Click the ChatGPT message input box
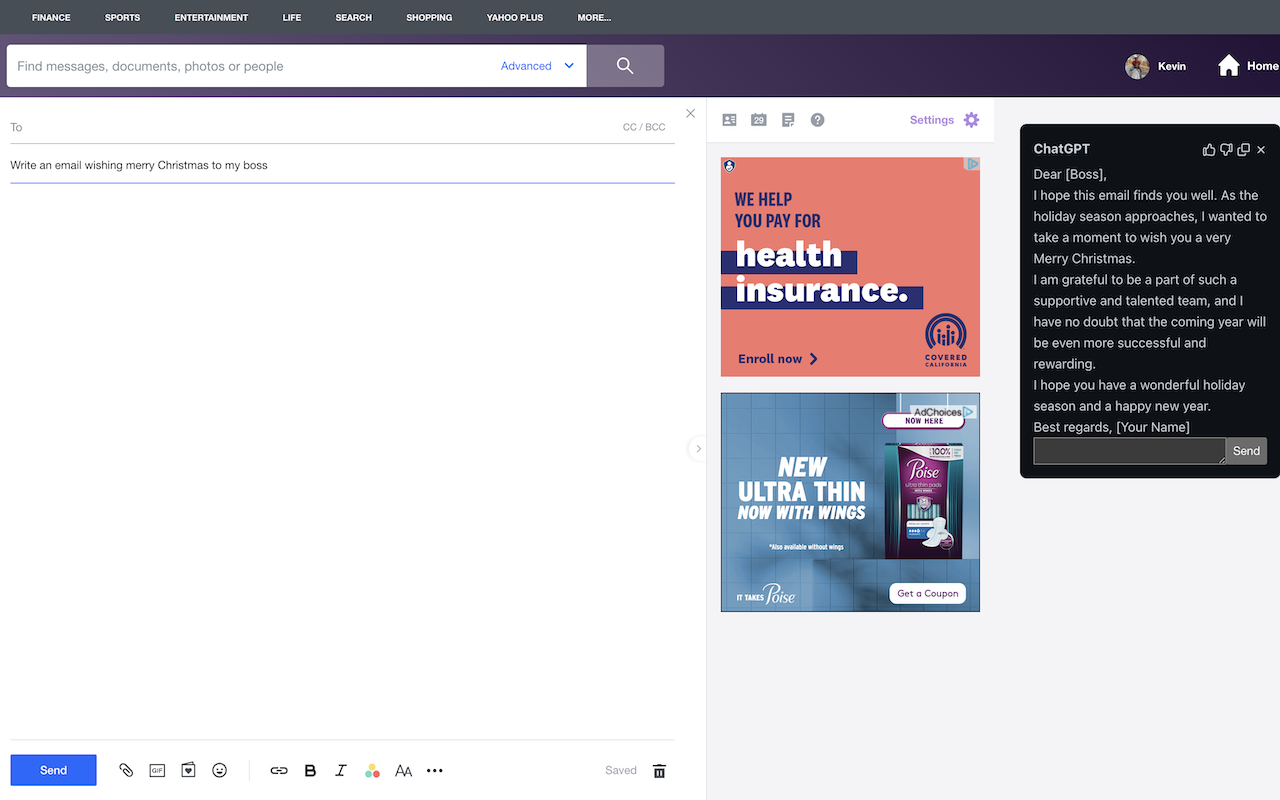 tap(1129, 451)
